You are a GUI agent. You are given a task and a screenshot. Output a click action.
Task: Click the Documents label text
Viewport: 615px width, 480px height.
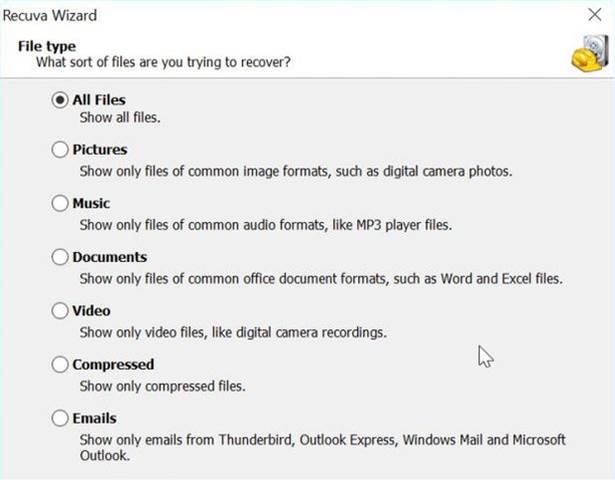pyautogui.click(x=110, y=258)
